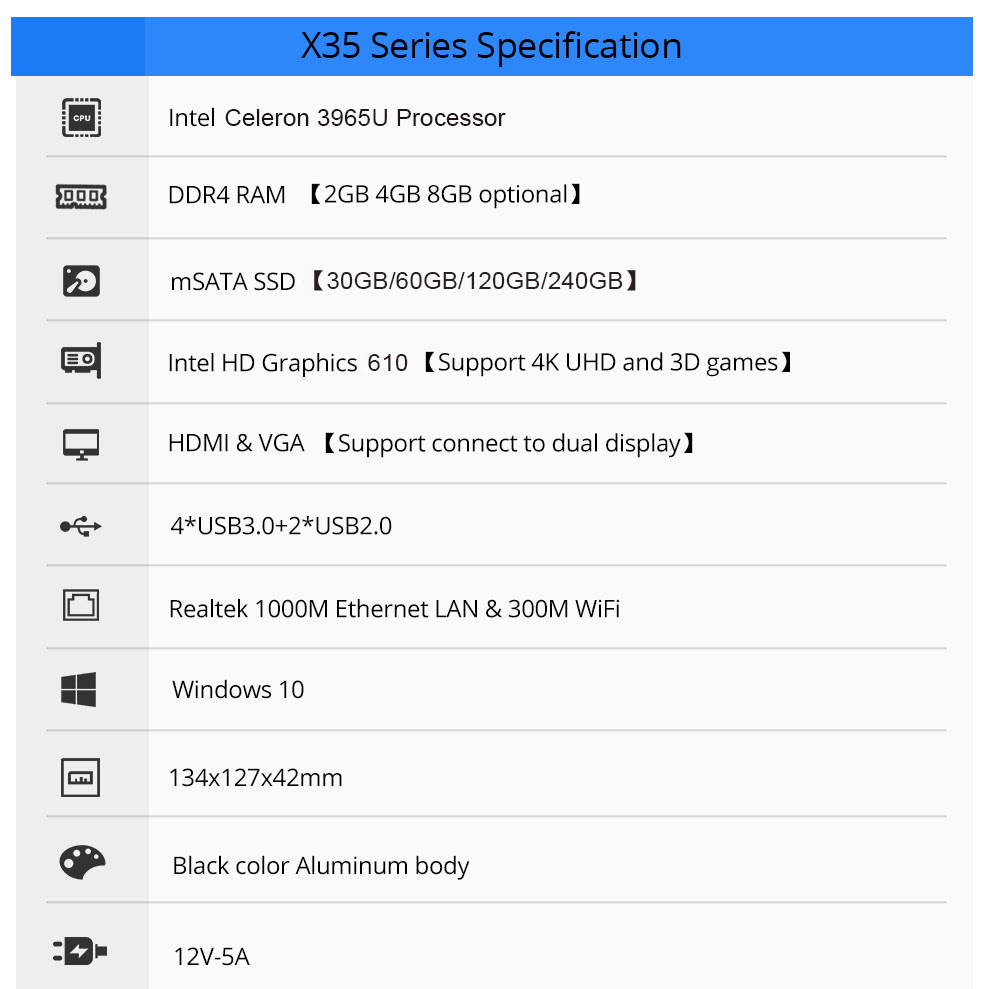Viewport: 990px width, 989px height.
Task: Click the graphics card icon
Action: click(x=81, y=361)
